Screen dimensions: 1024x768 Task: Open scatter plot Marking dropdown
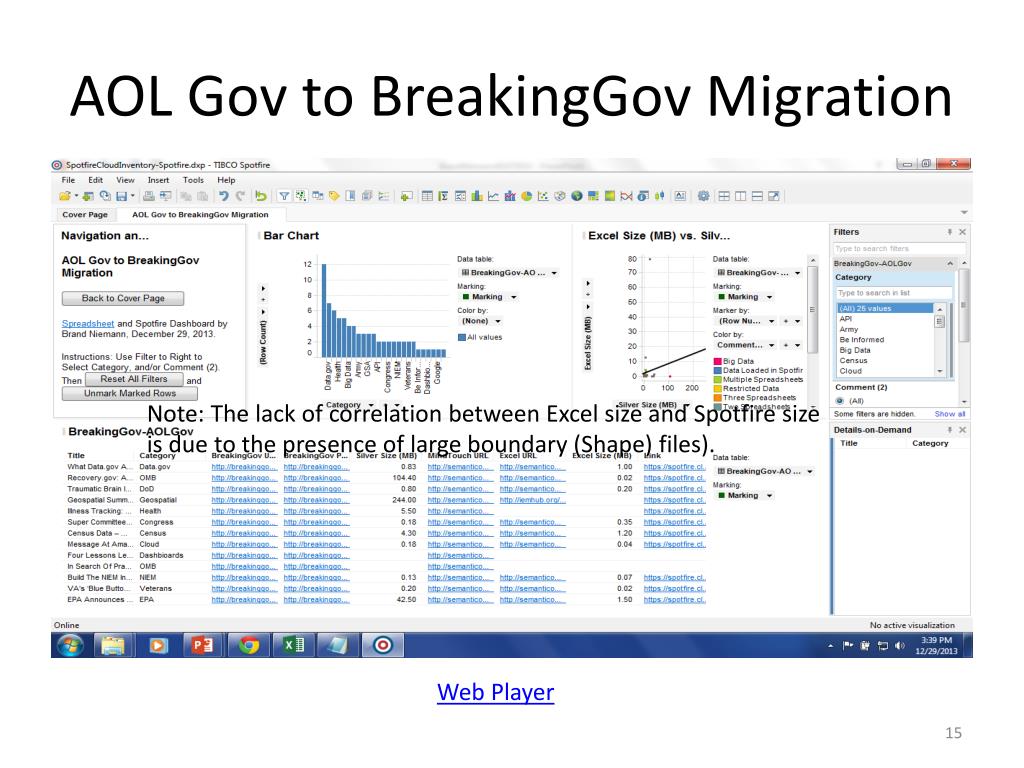(769, 297)
